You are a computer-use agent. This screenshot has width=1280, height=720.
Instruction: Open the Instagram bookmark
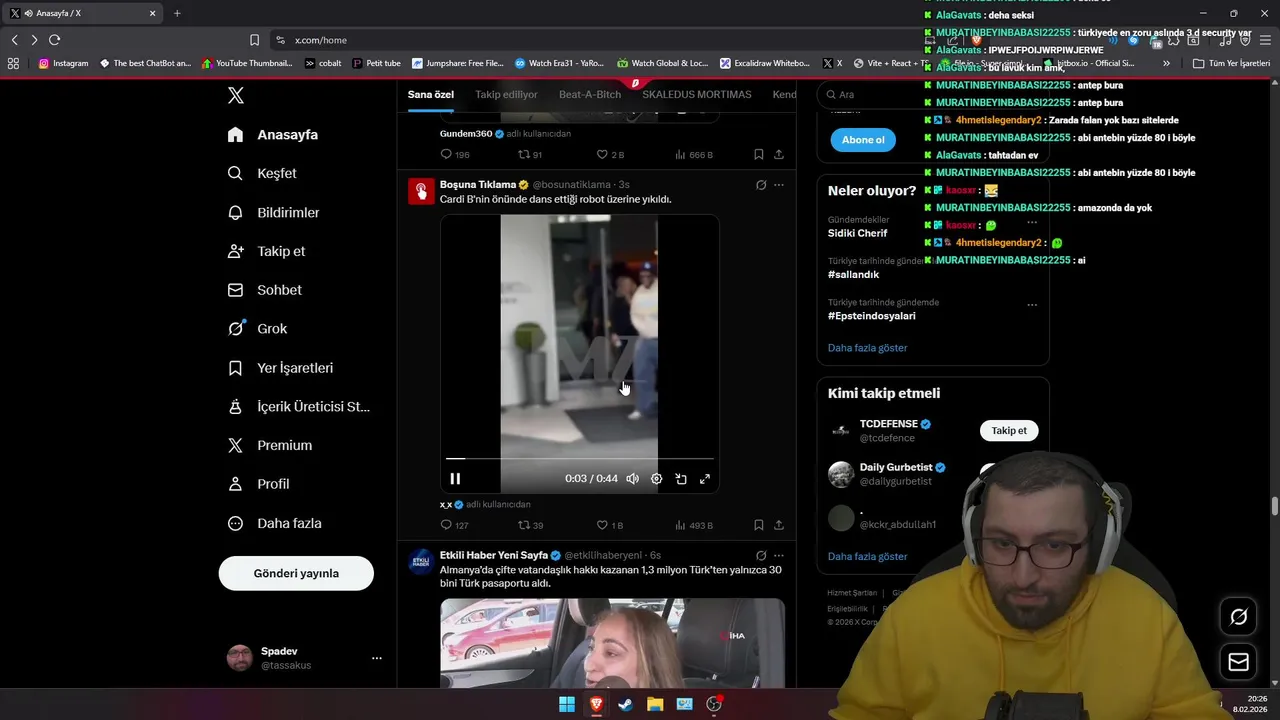pos(63,63)
